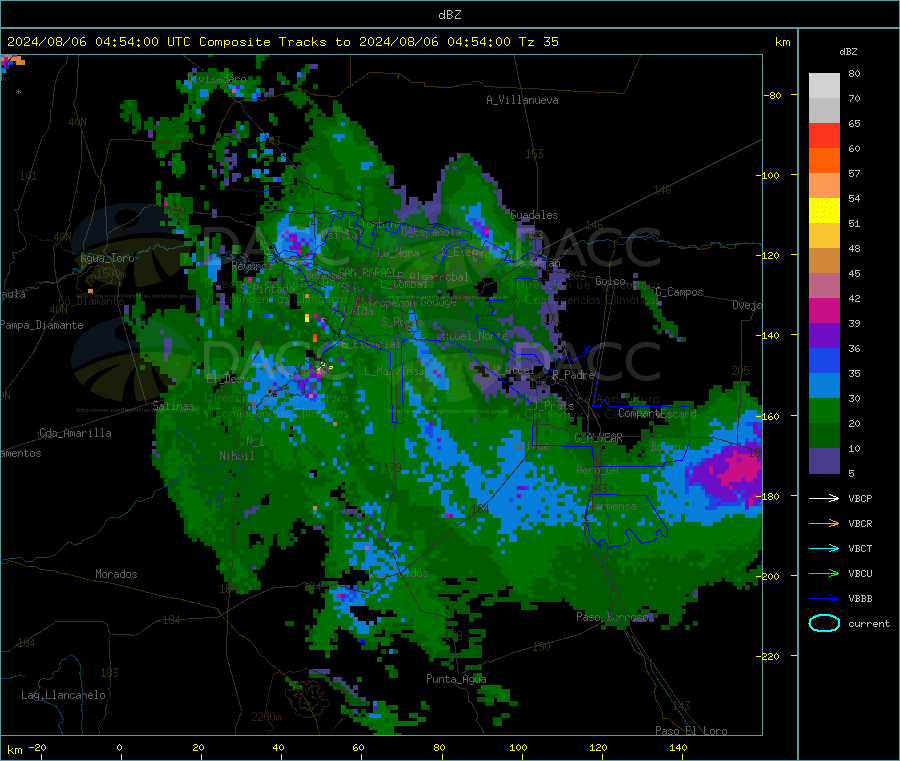Pick the green swatch between 30 and 20
This screenshot has width=900, height=761.
point(824,410)
